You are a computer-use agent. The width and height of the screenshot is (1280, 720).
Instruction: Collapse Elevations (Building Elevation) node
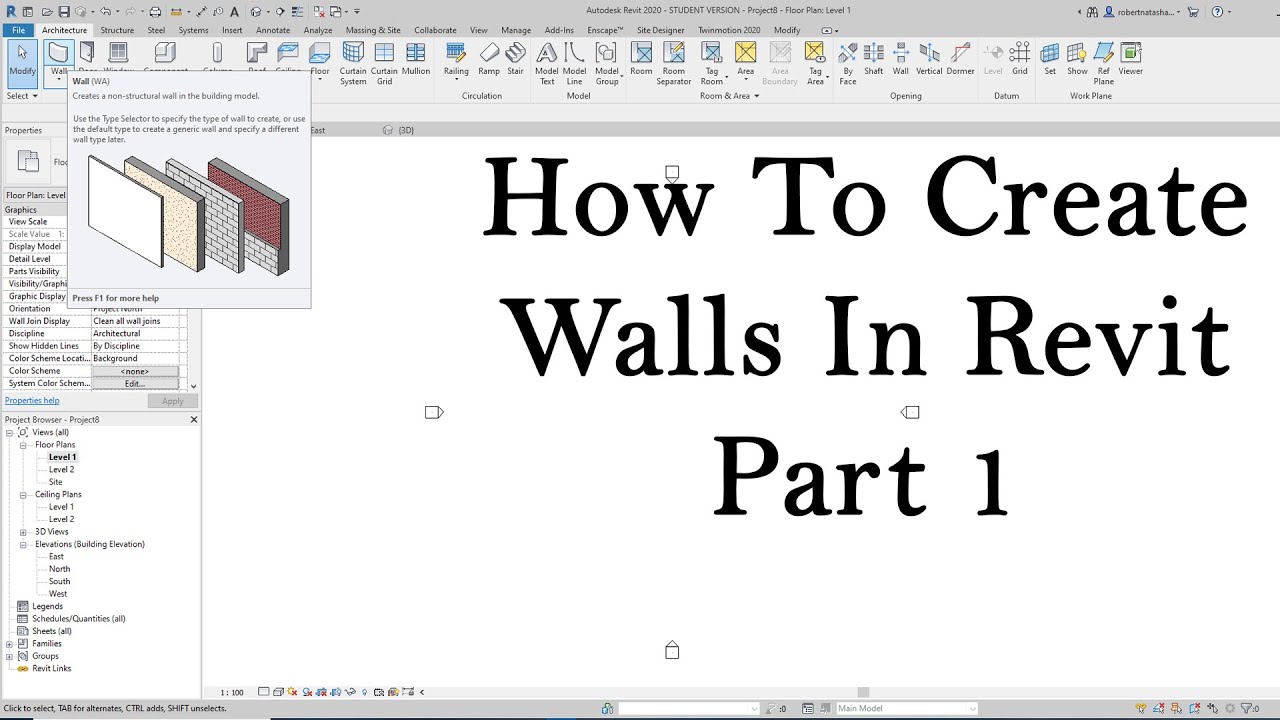(24, 544)
